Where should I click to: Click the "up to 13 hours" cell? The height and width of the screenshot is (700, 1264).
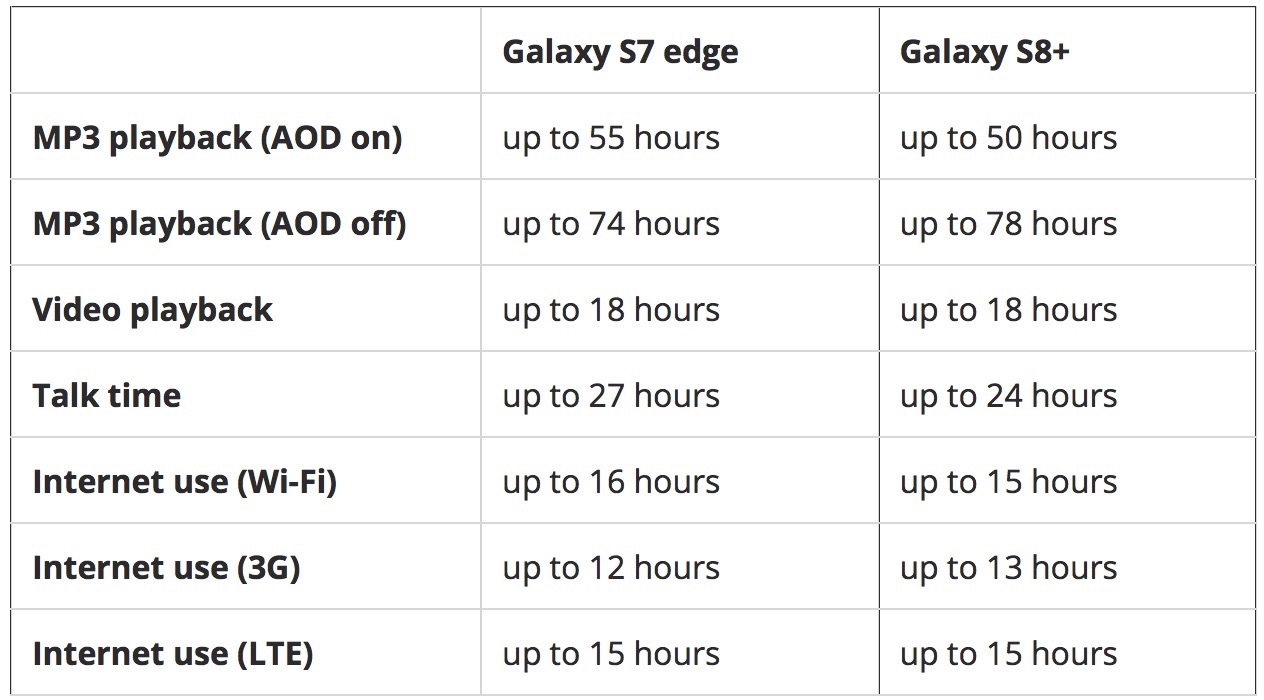tap(1008, 568)
